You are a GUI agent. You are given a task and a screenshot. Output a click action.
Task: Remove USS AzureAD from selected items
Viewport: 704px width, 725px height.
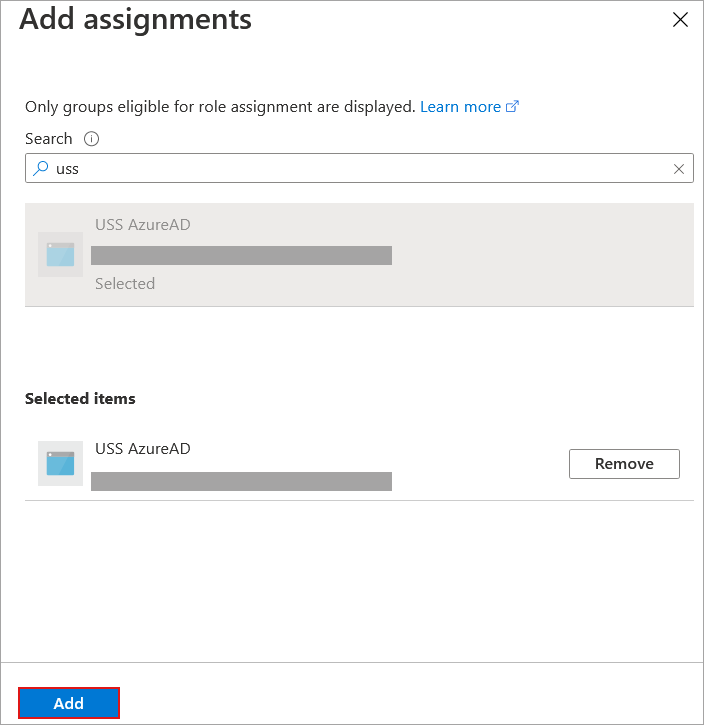[x=623, y=464]
